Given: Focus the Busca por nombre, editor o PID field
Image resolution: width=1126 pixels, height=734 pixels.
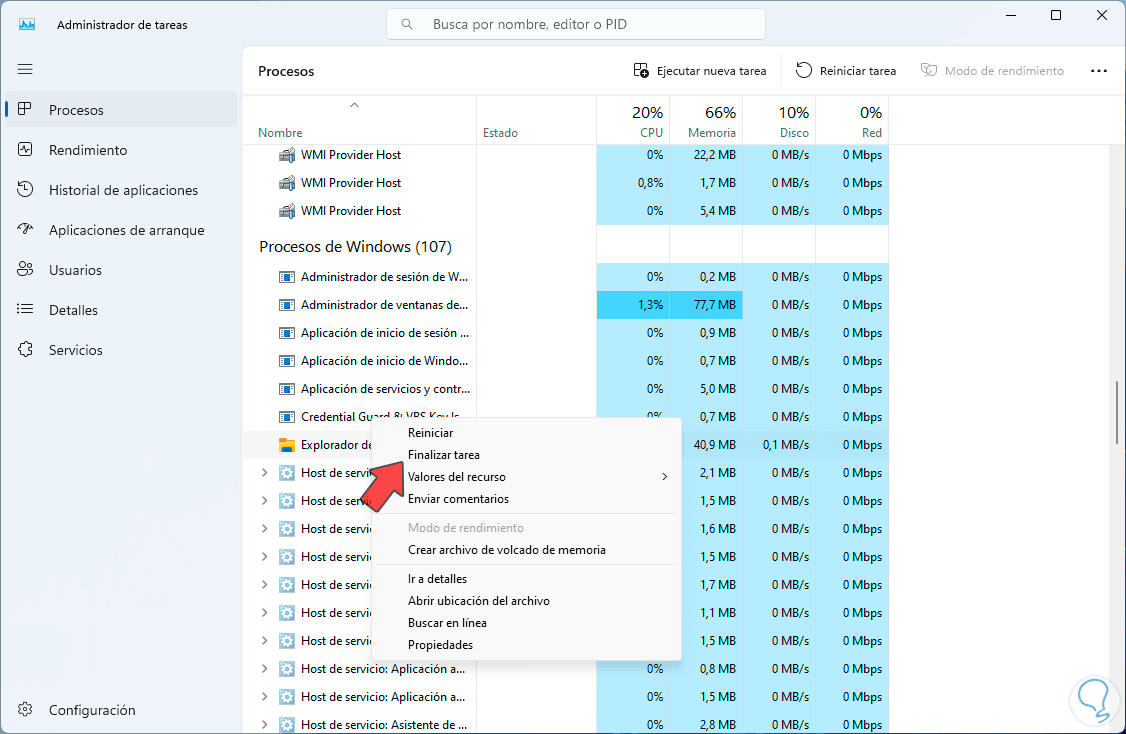Looking at the screenshot, I should point(576,24).
